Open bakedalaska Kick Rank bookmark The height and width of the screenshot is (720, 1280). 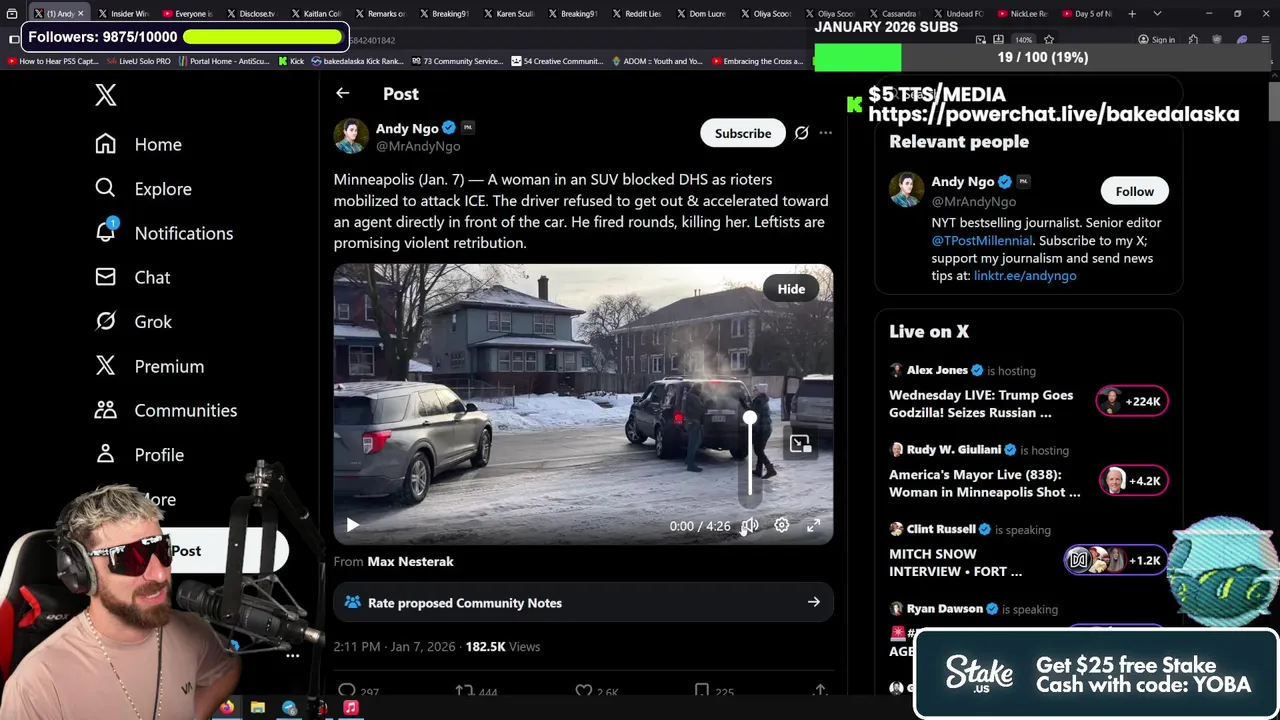357,61
